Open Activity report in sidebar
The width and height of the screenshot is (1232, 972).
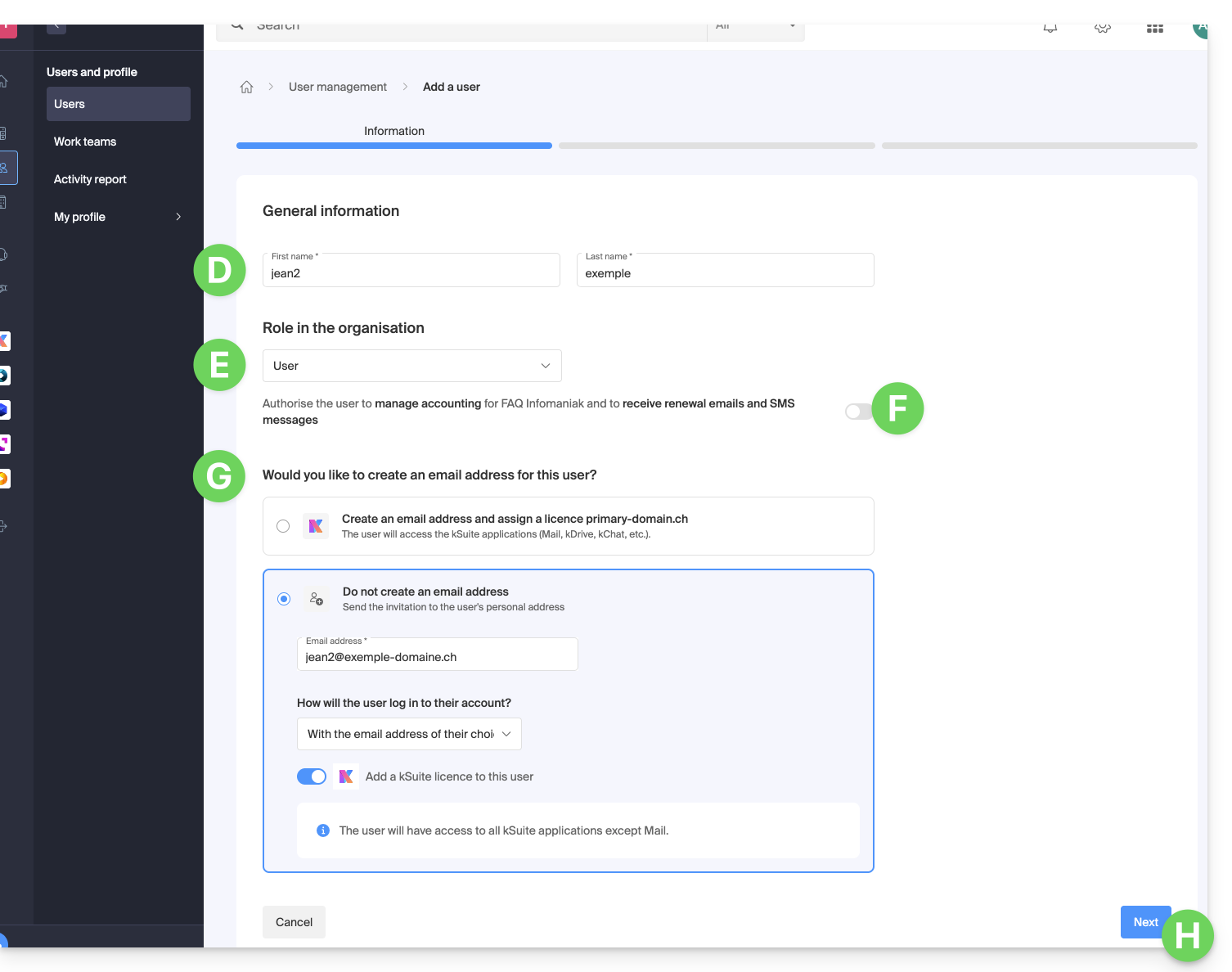coord(90,179)
